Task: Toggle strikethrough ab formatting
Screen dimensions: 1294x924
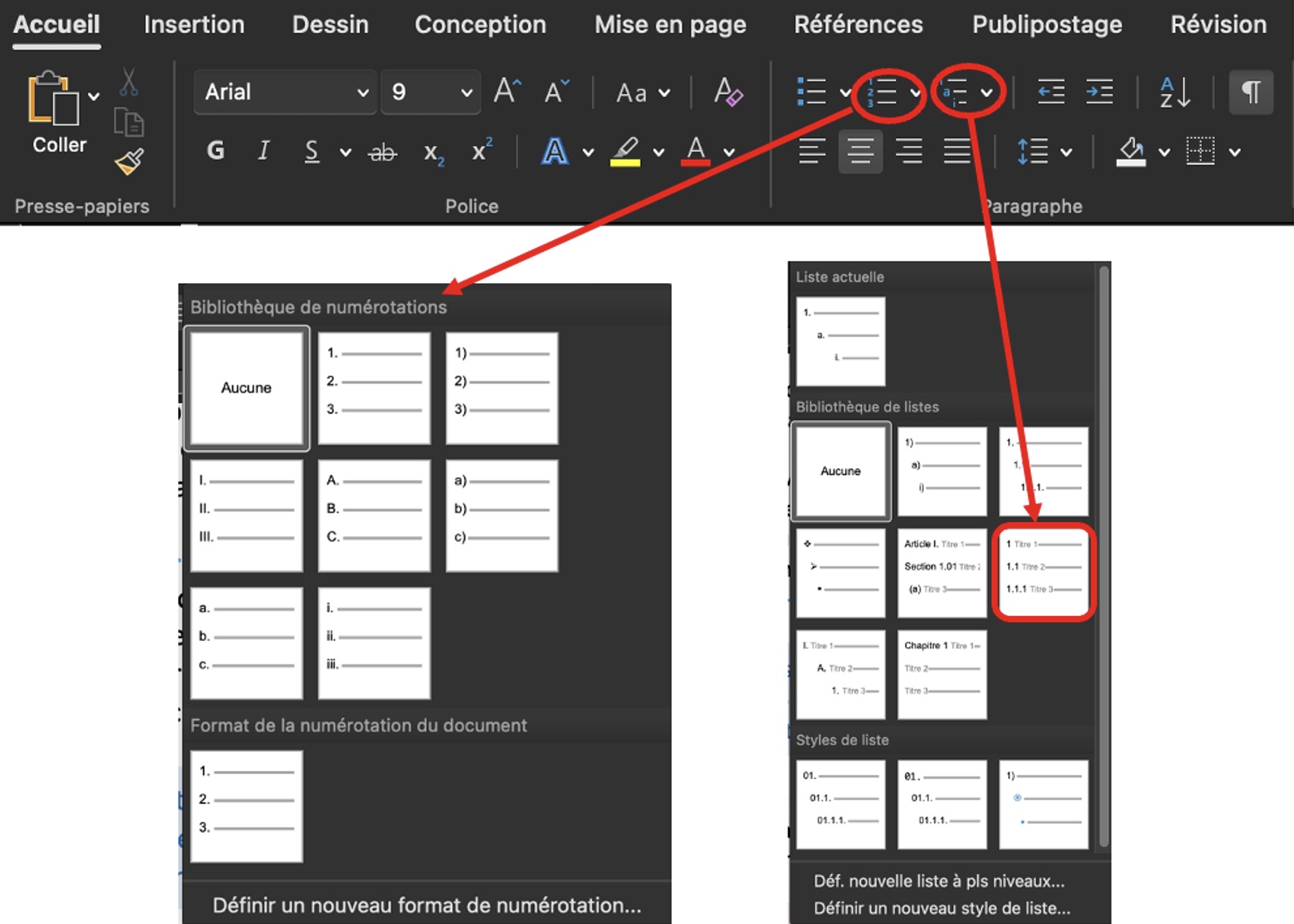Action: (x=382, y=152)
